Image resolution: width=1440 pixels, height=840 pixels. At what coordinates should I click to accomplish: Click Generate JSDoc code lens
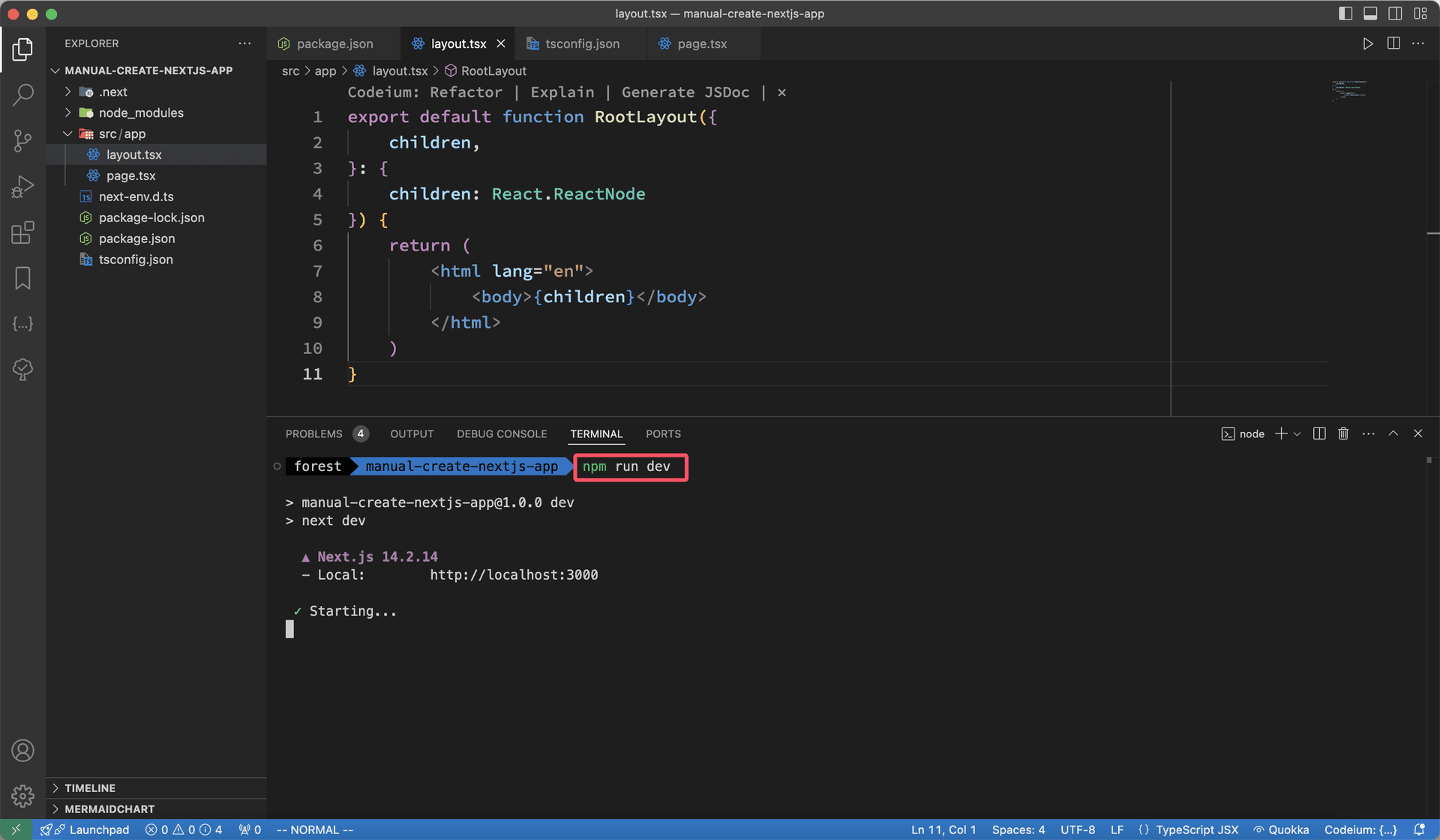[685, 92]
